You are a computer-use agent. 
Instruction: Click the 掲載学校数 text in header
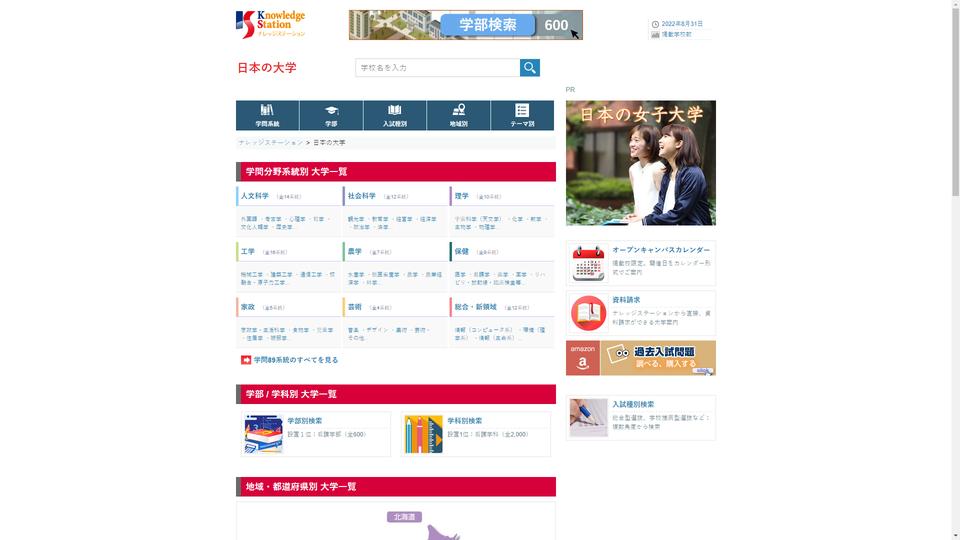tap(677, 34)
